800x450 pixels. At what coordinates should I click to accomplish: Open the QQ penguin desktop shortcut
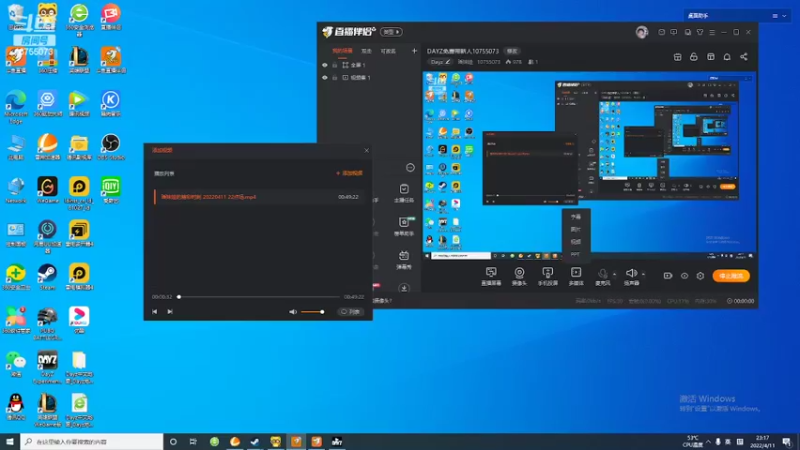point(16,407)
